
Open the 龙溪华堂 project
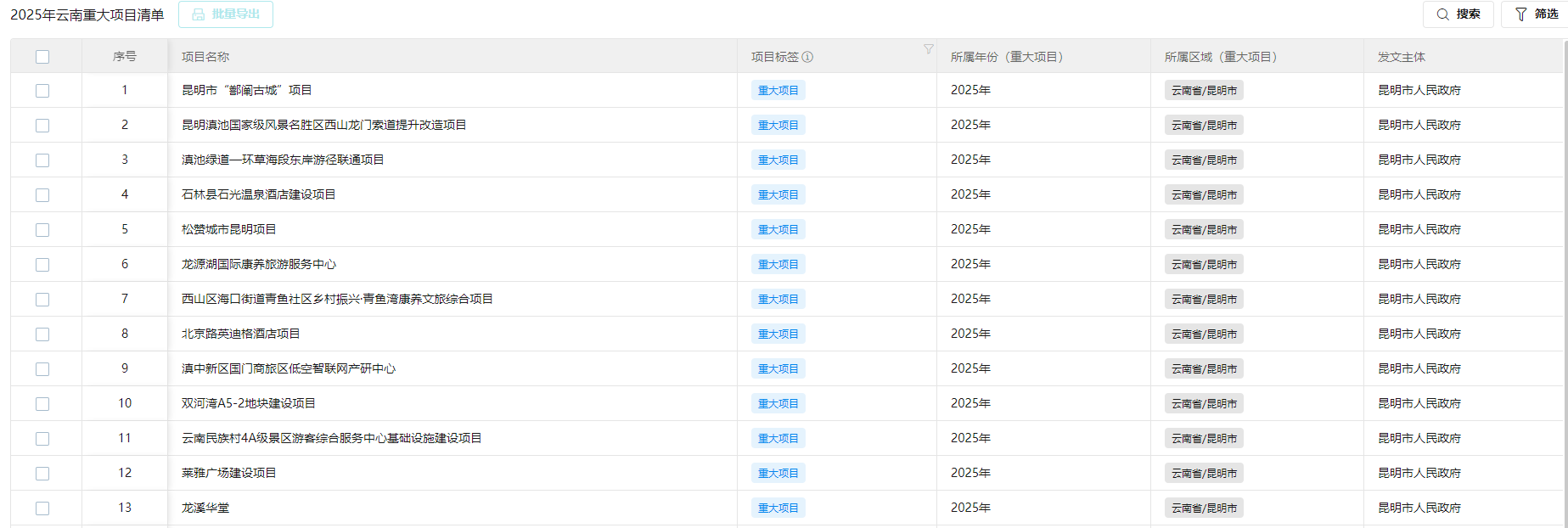pyautogui.click(x=205, y=508)
